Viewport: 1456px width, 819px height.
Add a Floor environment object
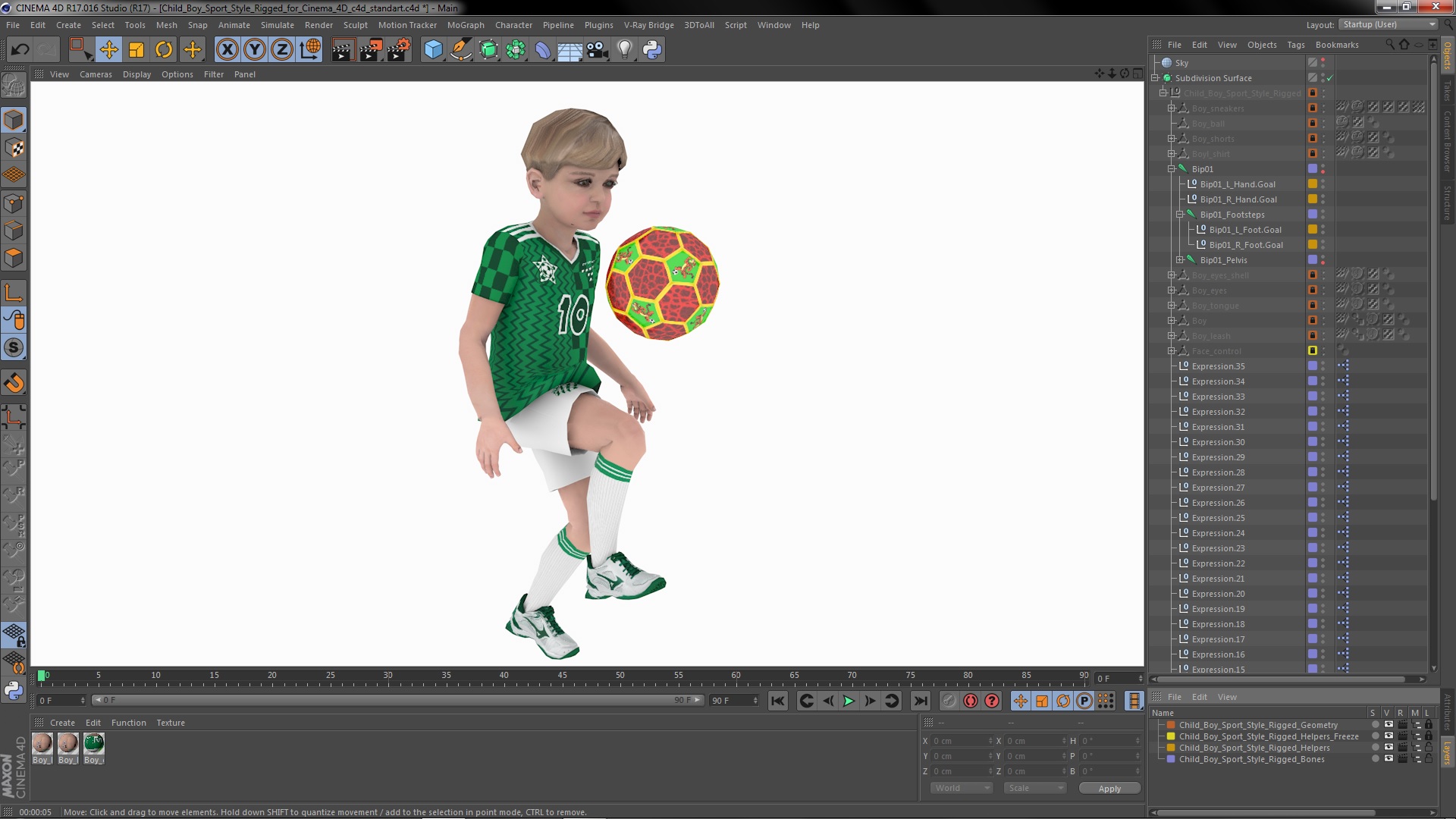pyautogui.click(x=570, y=50)
